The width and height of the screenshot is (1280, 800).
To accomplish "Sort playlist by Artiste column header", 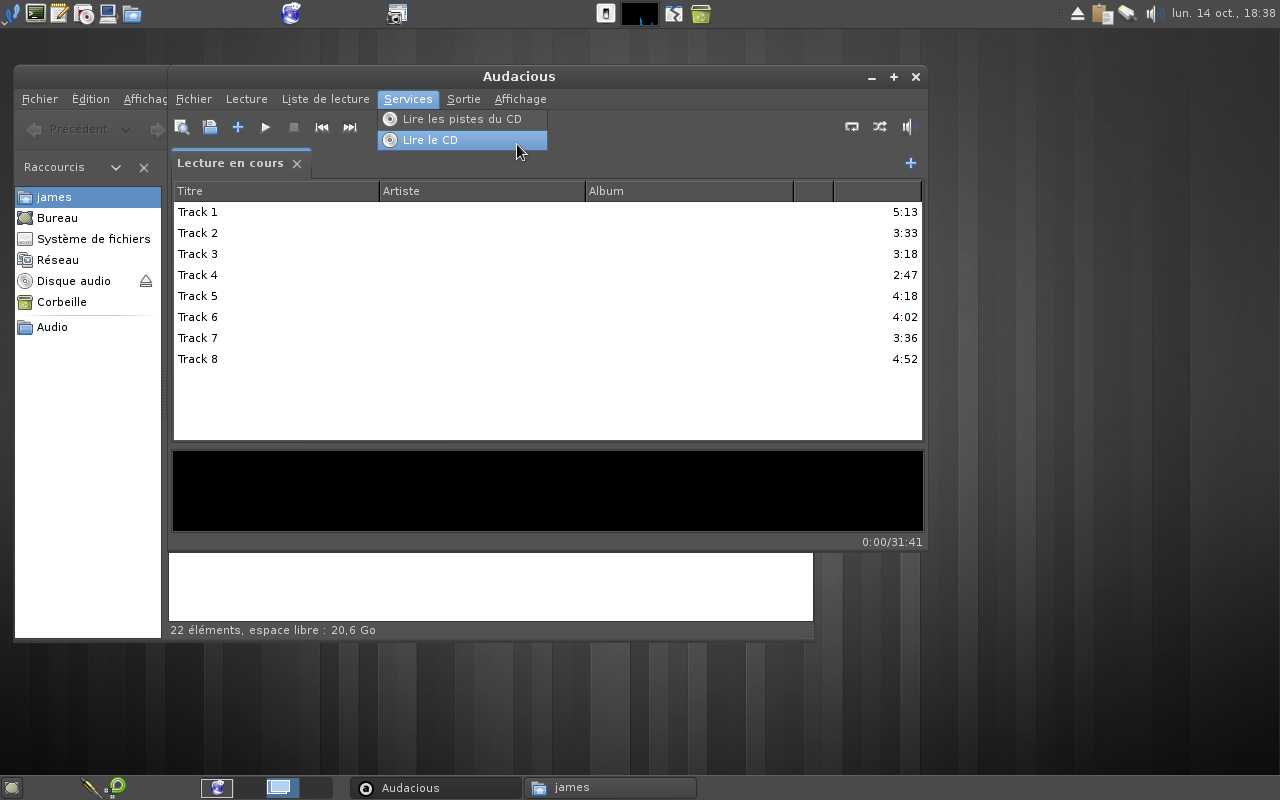I will click(x=482, y=191).
